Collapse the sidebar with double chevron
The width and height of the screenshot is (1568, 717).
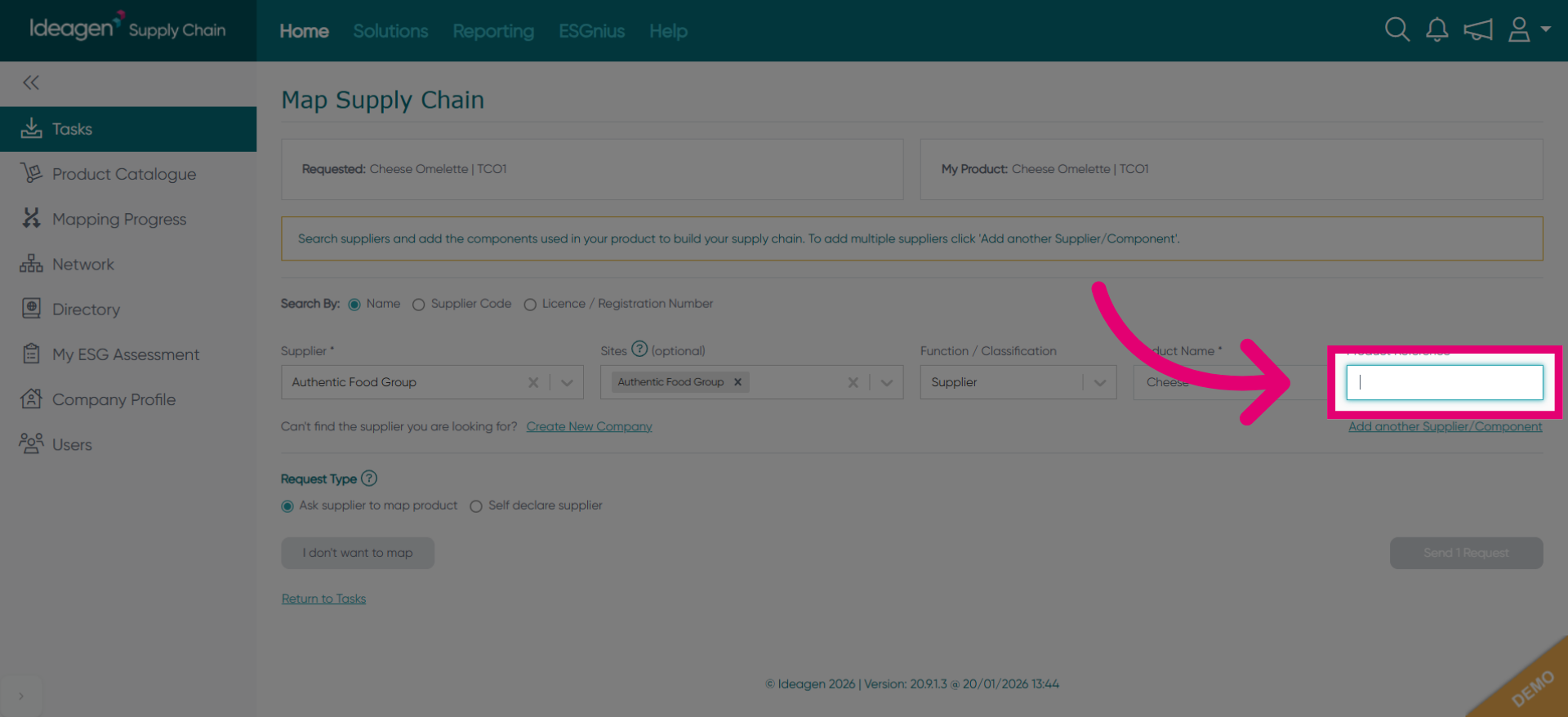pyautogui.click(x=31, y=82)
